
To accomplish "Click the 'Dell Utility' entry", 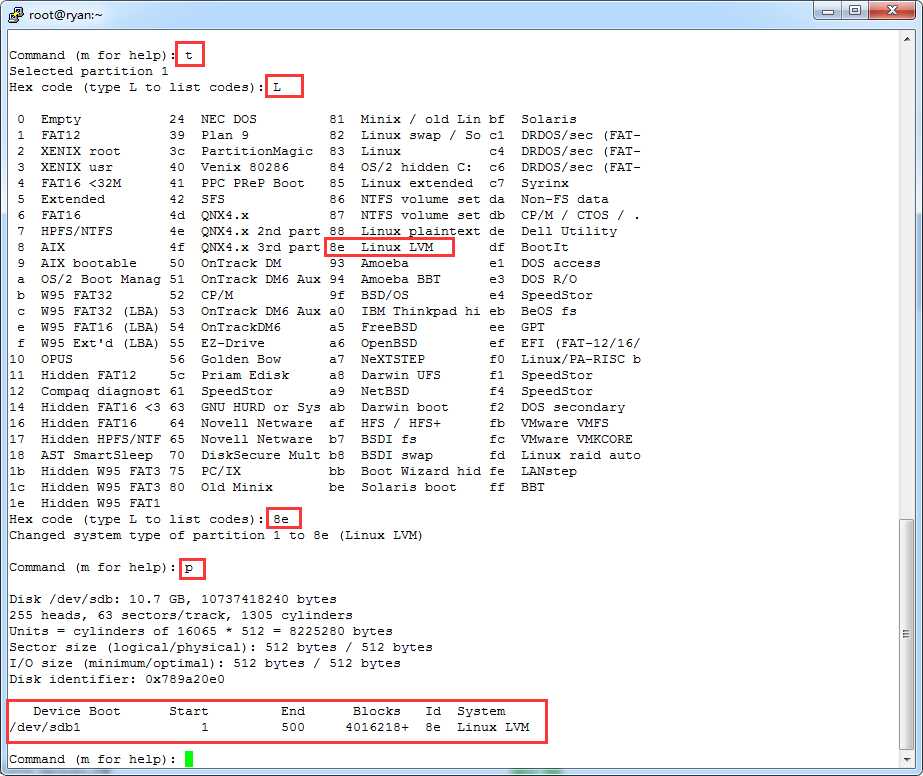I will pyautogui.click(x=569, y=231).
